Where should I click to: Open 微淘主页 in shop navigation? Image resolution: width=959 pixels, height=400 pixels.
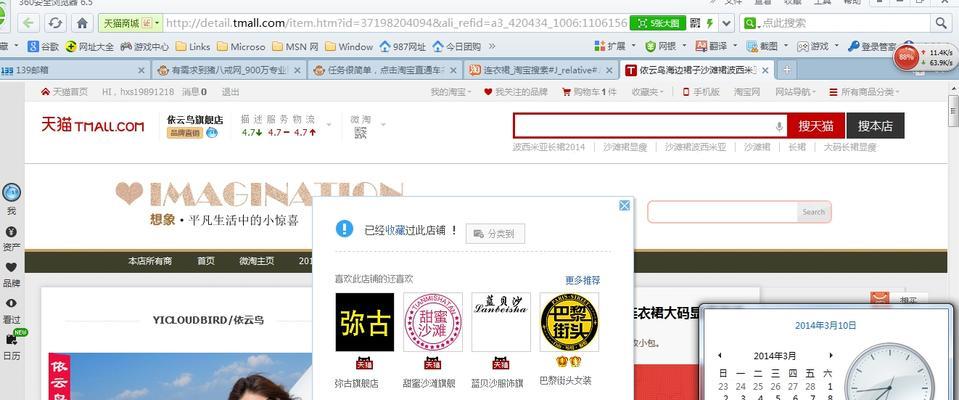(x=257, y=261)
